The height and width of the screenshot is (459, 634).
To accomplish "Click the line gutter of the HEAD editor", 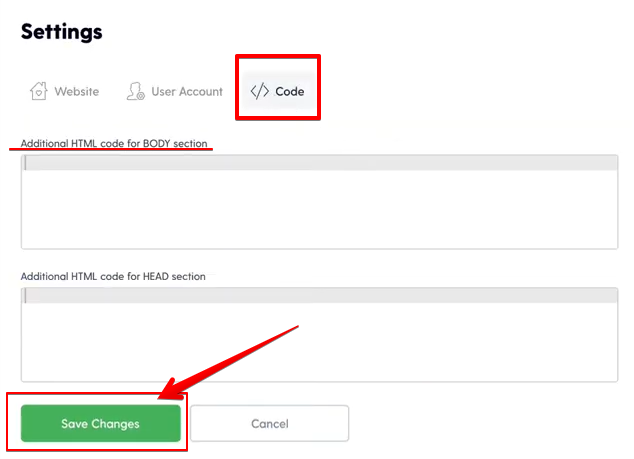I will pos(23,296).
